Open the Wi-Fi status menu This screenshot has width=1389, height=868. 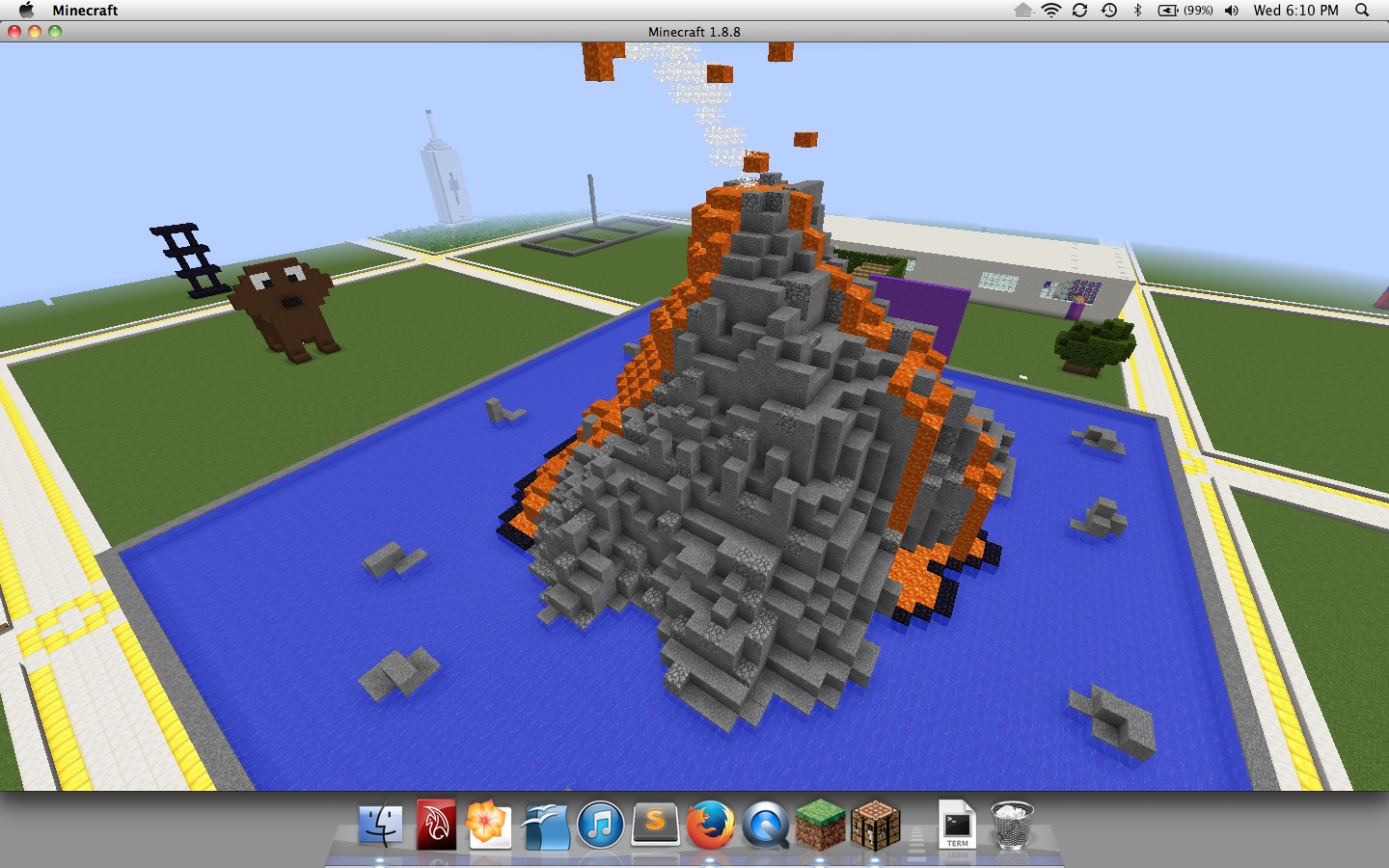coord(1051,10)
